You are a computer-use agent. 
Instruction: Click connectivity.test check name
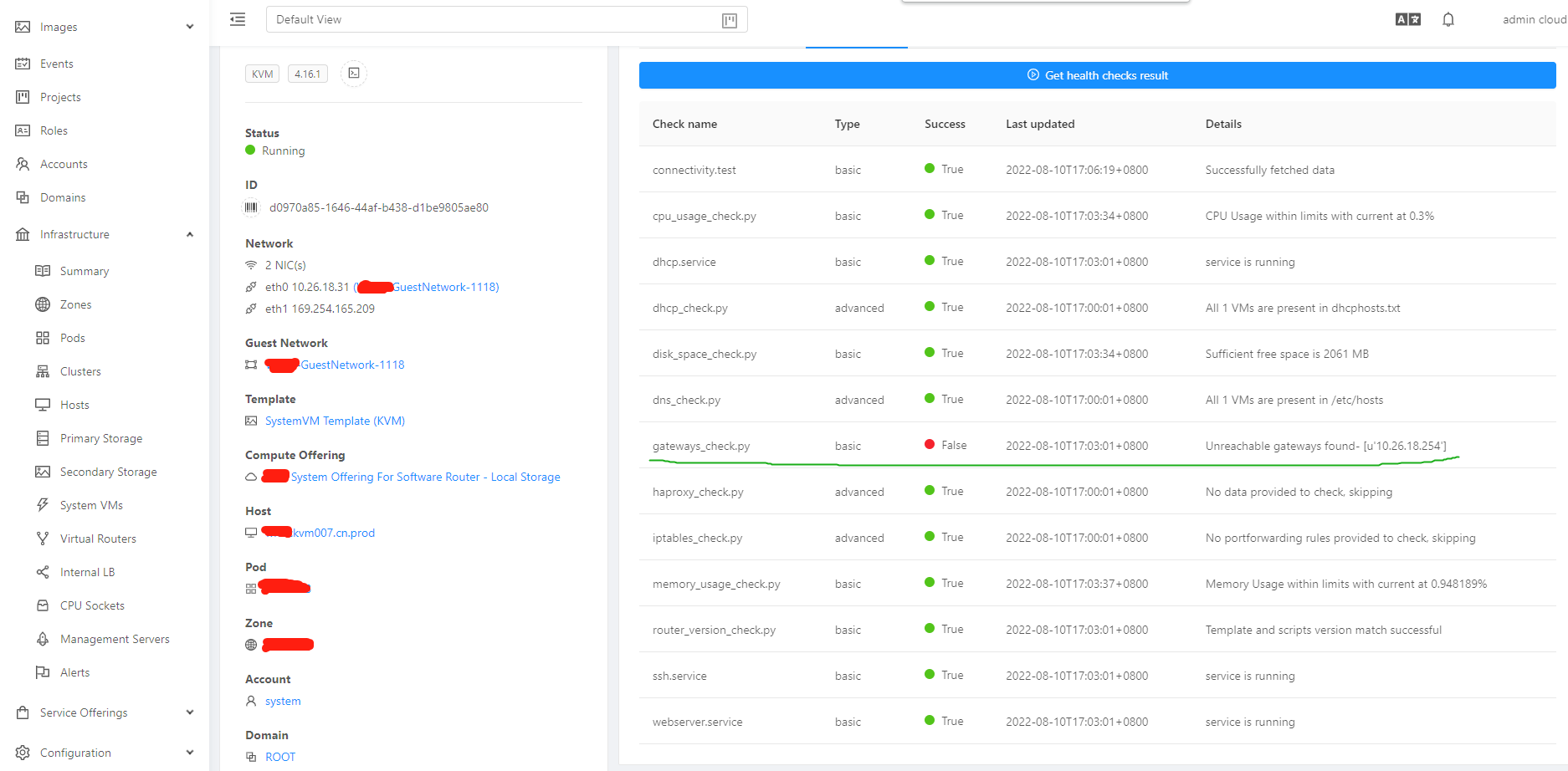coord(694,170)
